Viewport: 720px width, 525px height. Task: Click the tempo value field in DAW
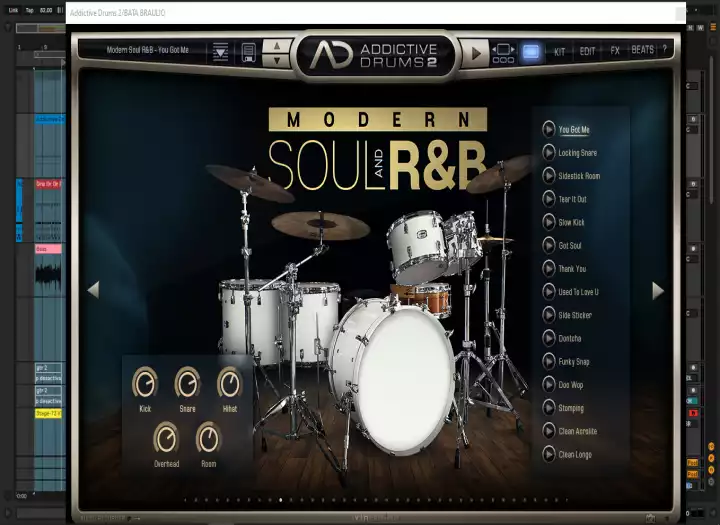[x=46, y=10]
